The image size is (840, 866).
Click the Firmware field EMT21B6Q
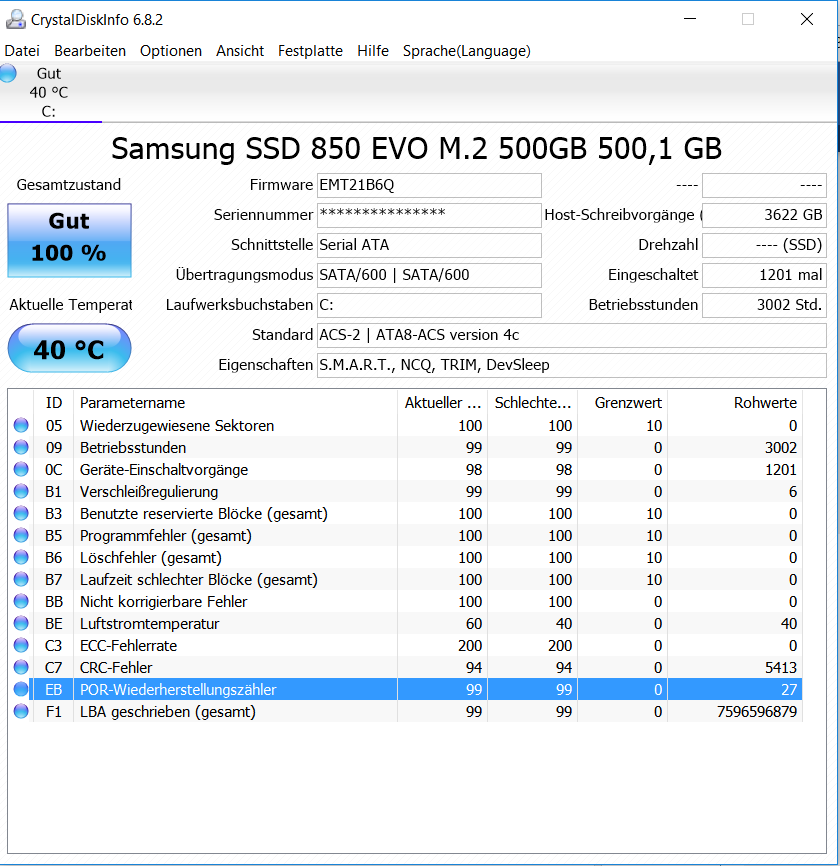coord(429,185)
